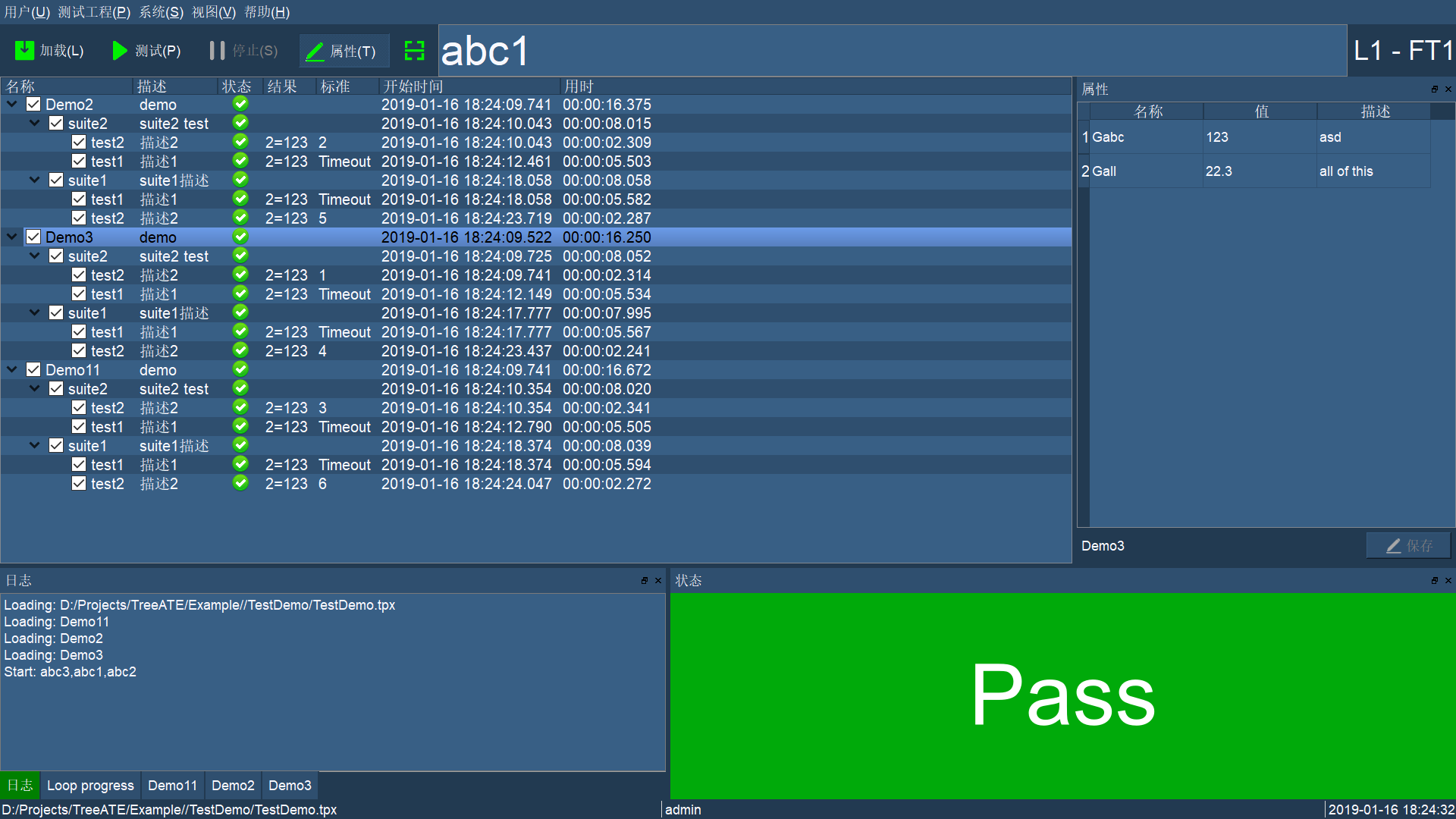This screenshot has width=1456, height=819.
Task: Toggle checkbox for suite2 under Demo11
Action: (x=57, y=389)
